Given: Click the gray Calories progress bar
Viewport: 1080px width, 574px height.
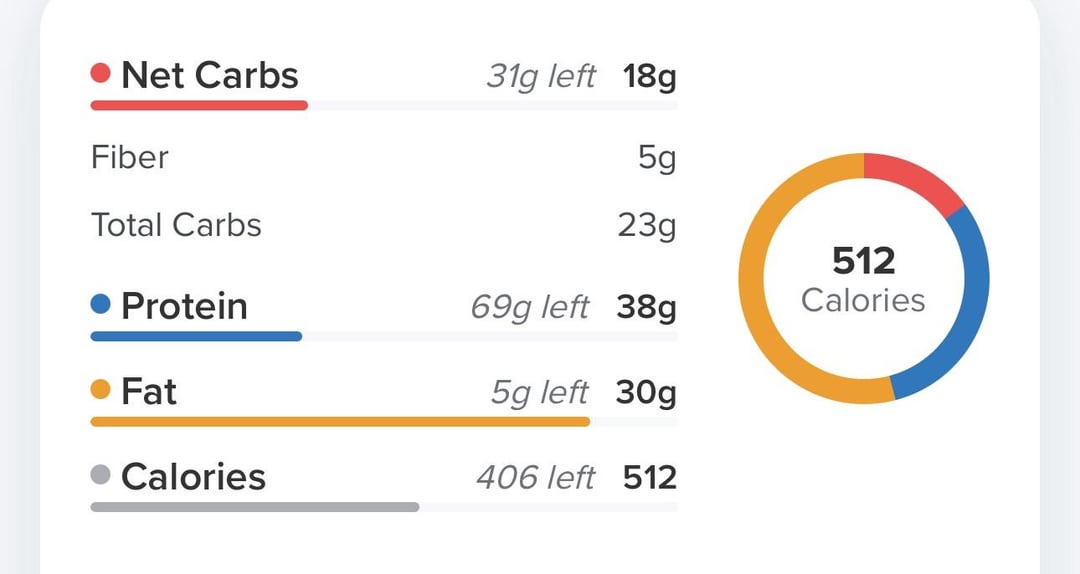Looking at the screenshot, I should click(255, 507).
